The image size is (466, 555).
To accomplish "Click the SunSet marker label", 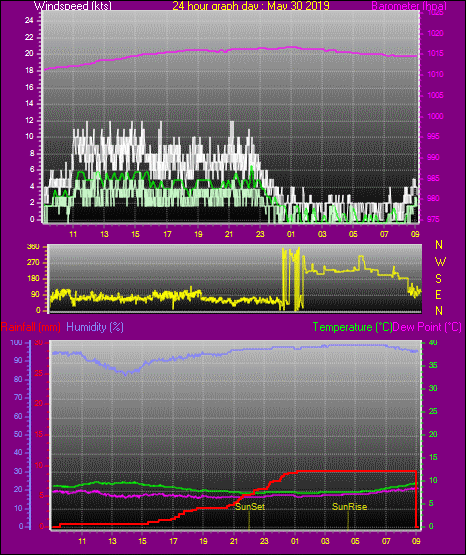I will [250, 507].
